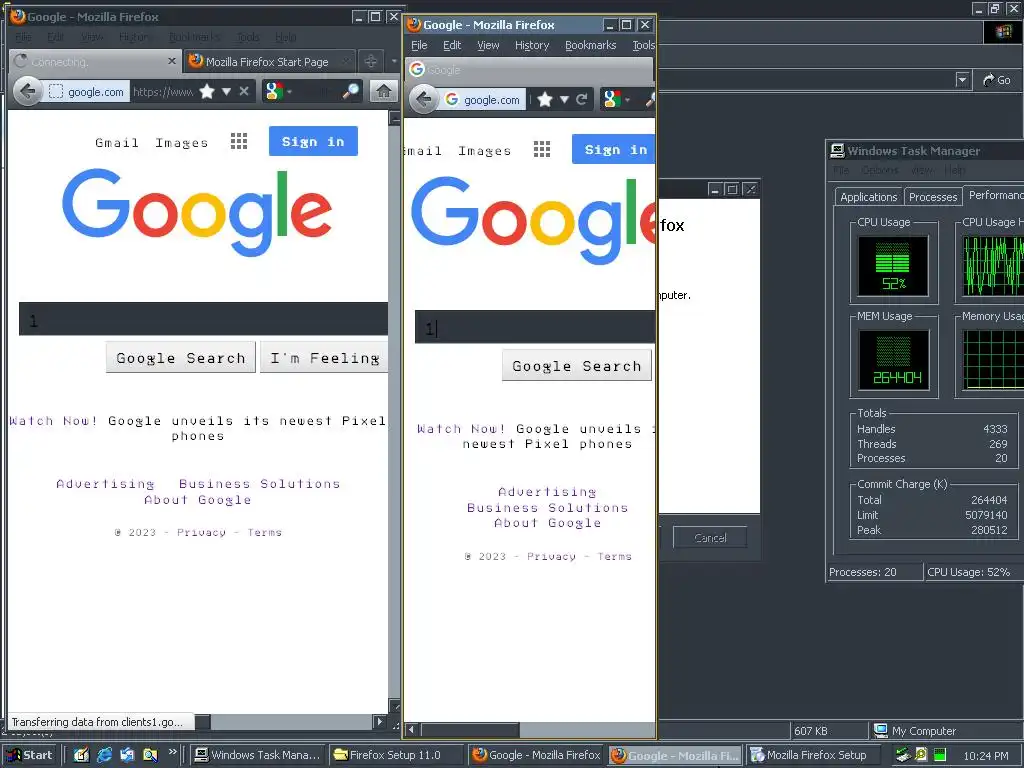Viewport: 1024px width, 768px height.
Task: Go back in the front Firefox window
Action: (423, 99)
